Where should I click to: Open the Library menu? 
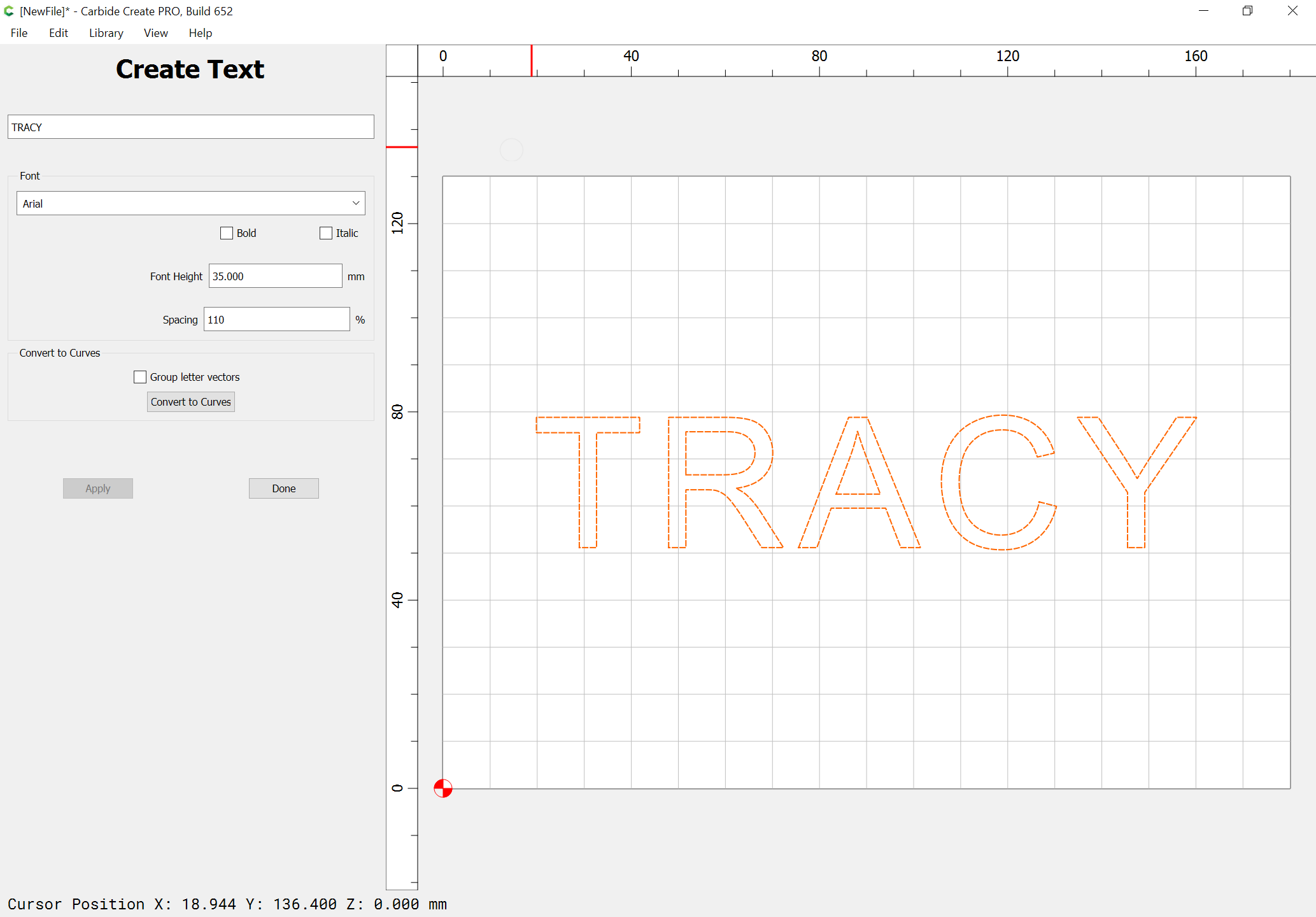click(106, 33)
